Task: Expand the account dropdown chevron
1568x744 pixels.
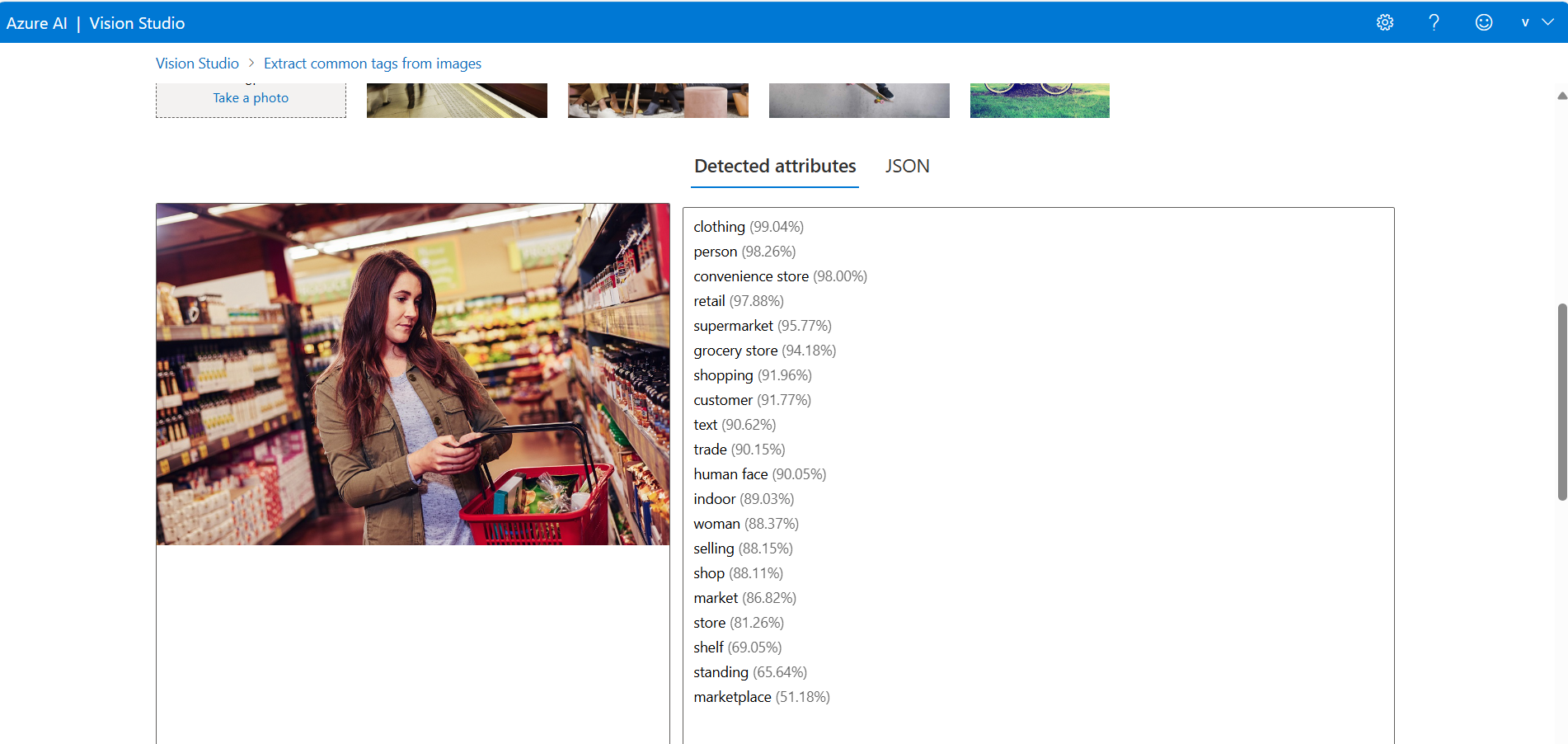Action: pyautogui.click(x=1547, y=22)
